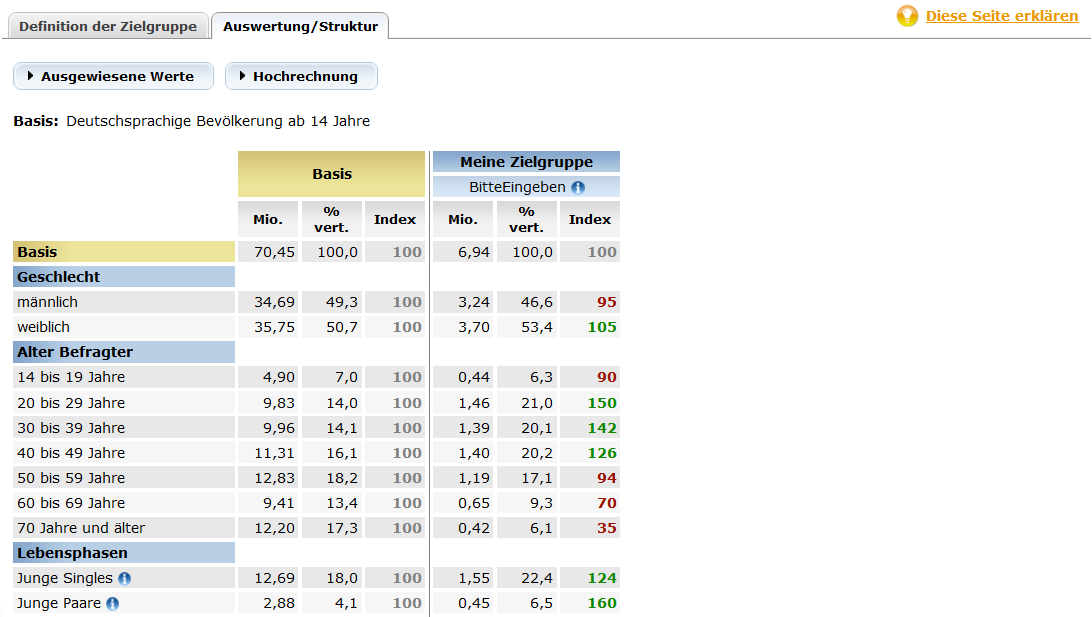
Task: Click the yellow Basis column header
Action: (332, 174)
